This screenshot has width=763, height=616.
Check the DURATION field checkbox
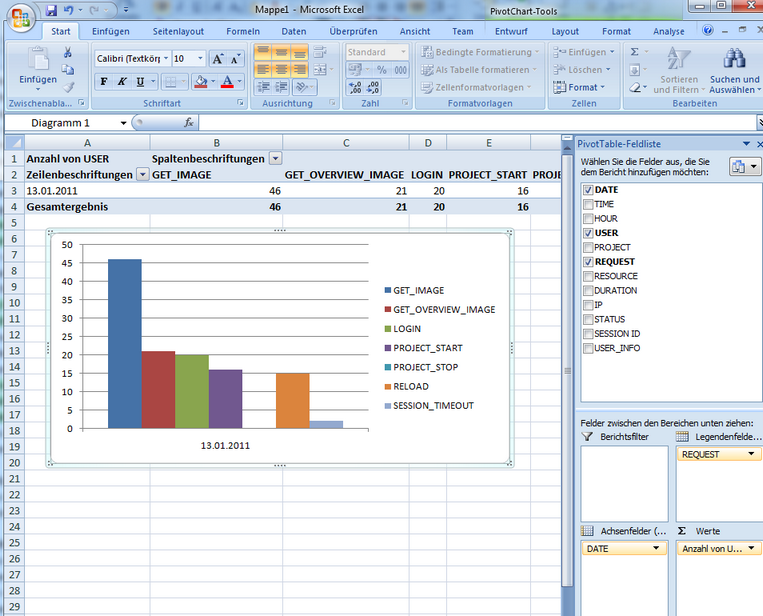(x=587, y=291)
